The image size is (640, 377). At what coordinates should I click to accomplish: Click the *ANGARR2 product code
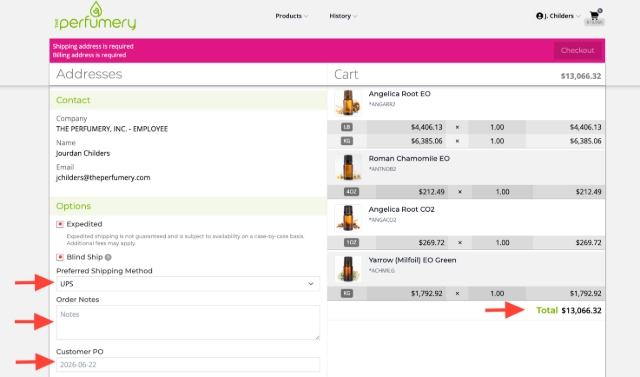point(382,104)
